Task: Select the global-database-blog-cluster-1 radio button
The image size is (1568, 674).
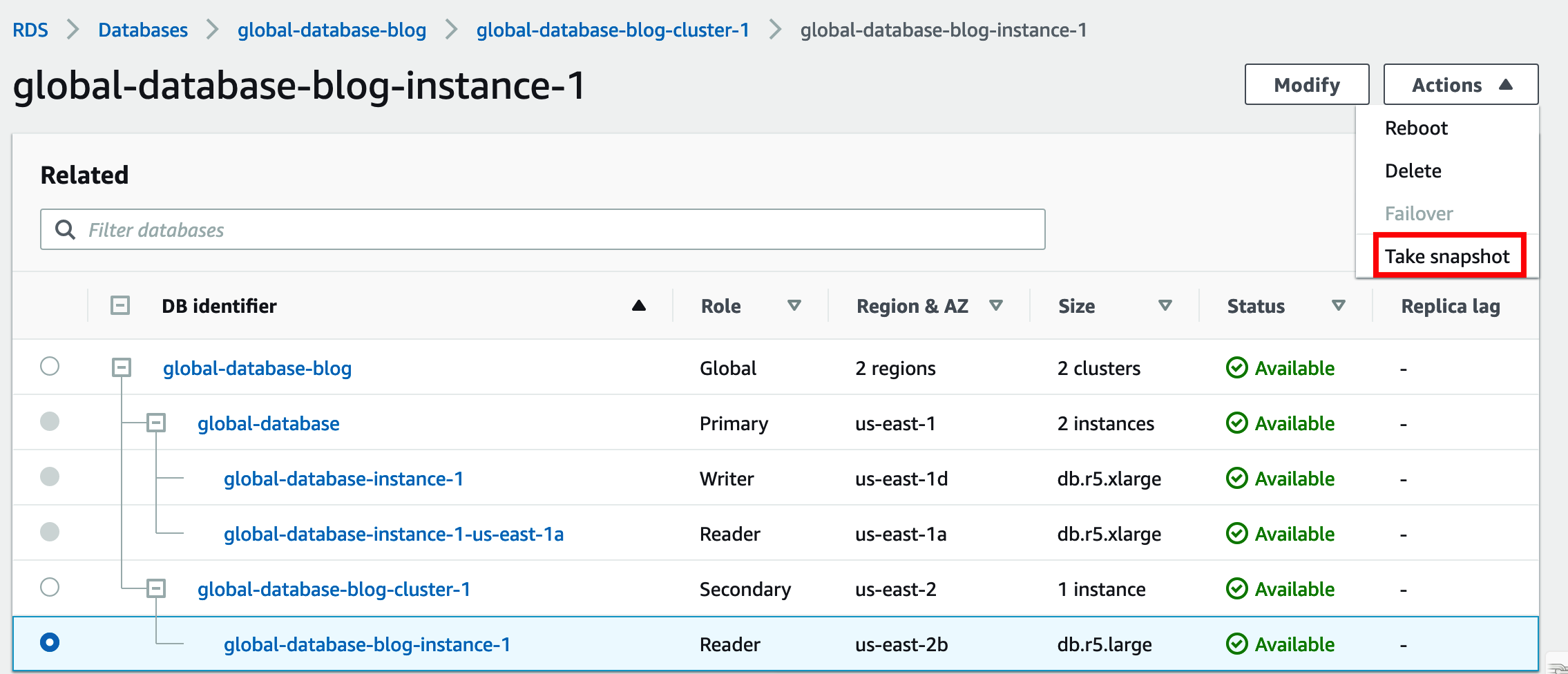Action: pyautogui.click(x=50, y=587)
